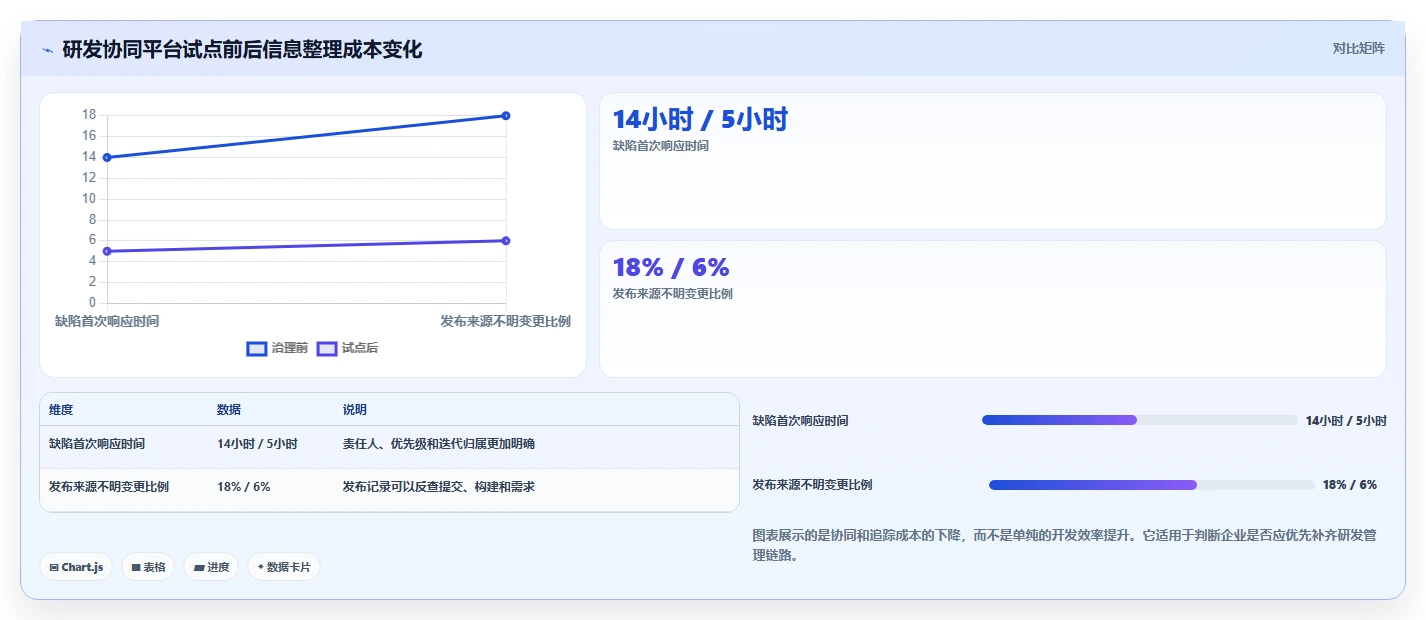Click the progress value label 14小时 / 5小时
The image size is (1426, 620).
[1346, 421]
